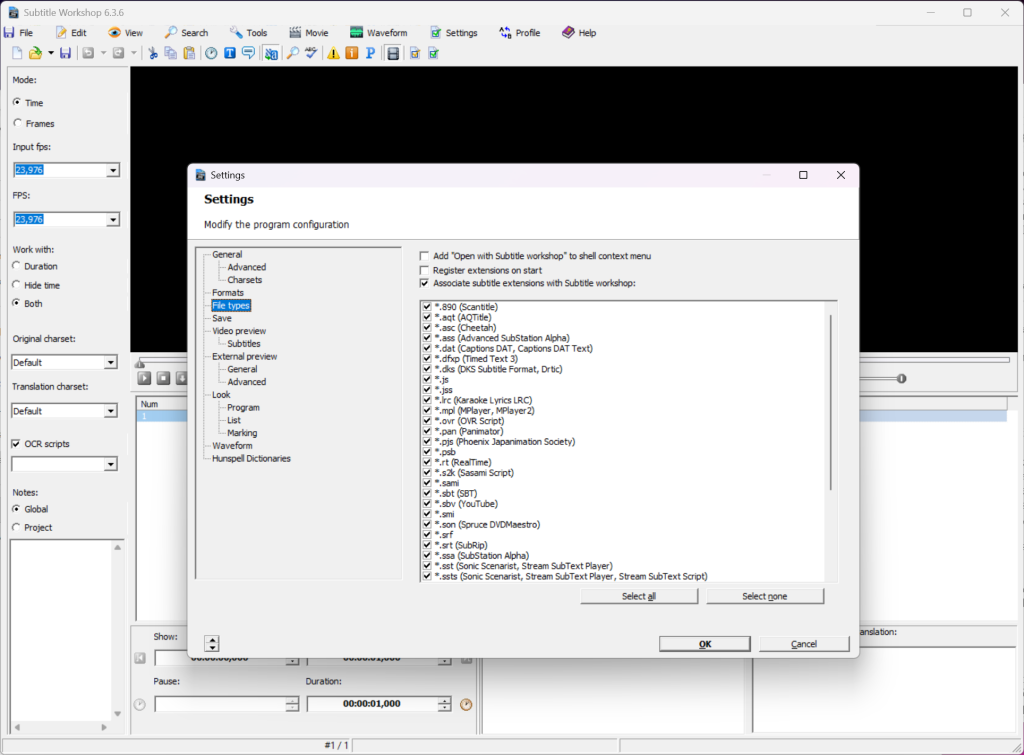
Task: Click the paste clipboard icon
Action: click(189, 54)
